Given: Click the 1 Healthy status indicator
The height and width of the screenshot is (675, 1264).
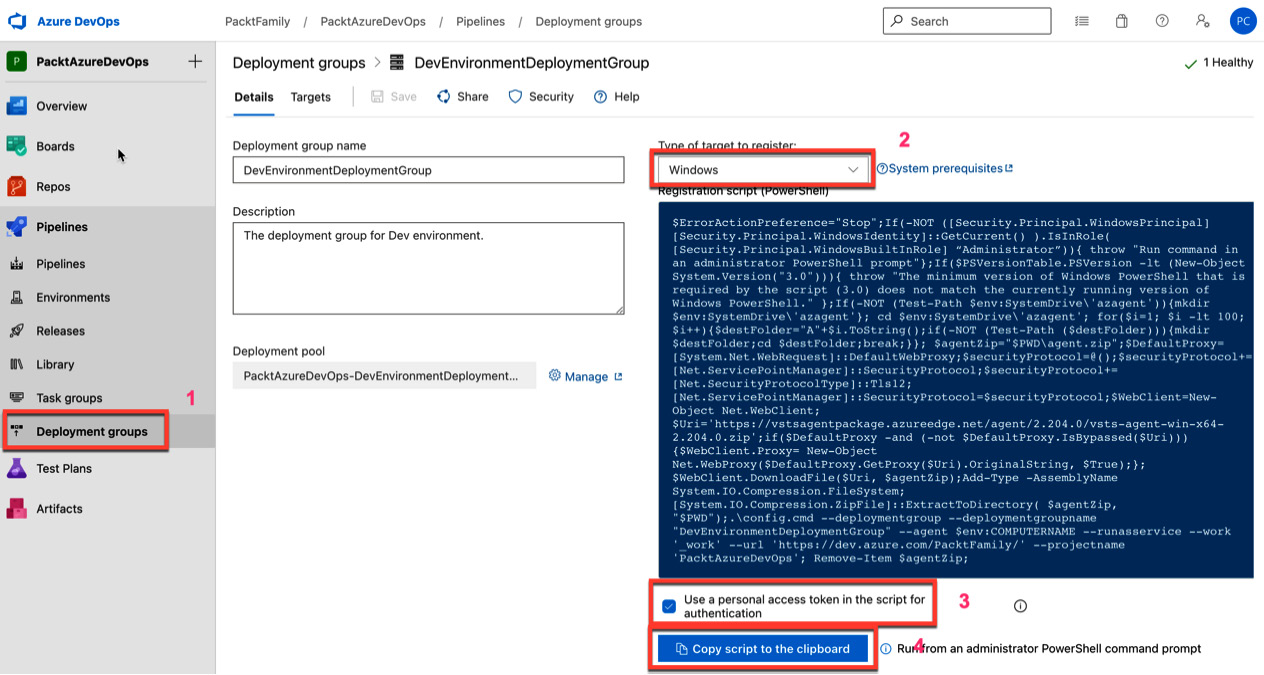Looking at the screenshot, I should pyautogui.click(x=1218, y=63).
